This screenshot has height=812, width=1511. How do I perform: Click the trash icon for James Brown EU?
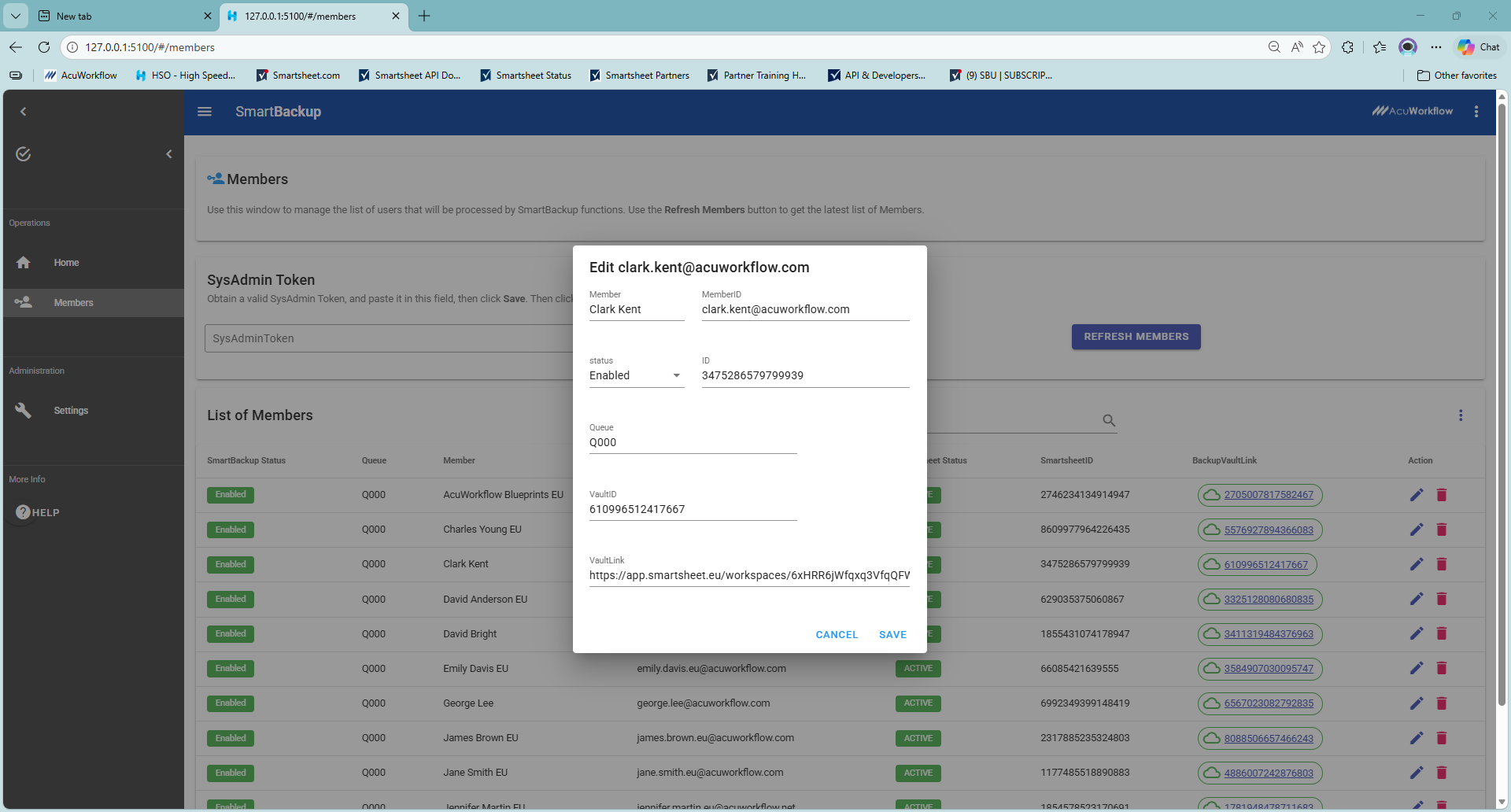1442,738
